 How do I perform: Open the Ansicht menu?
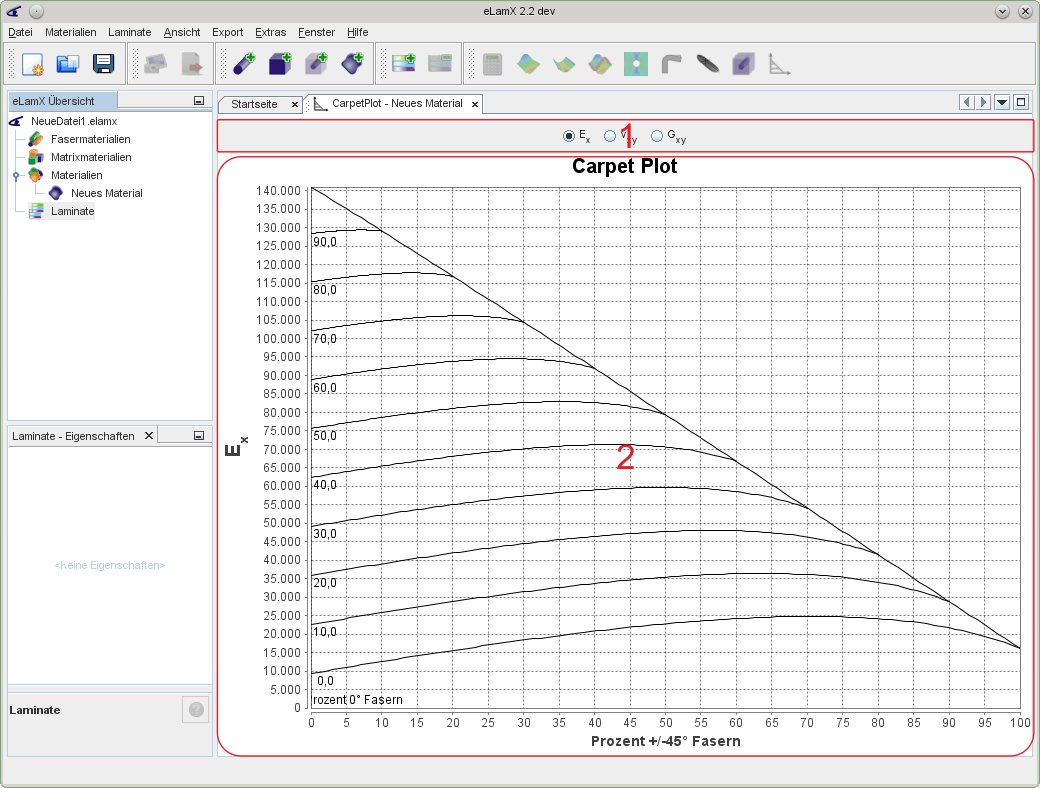[182, 32]
